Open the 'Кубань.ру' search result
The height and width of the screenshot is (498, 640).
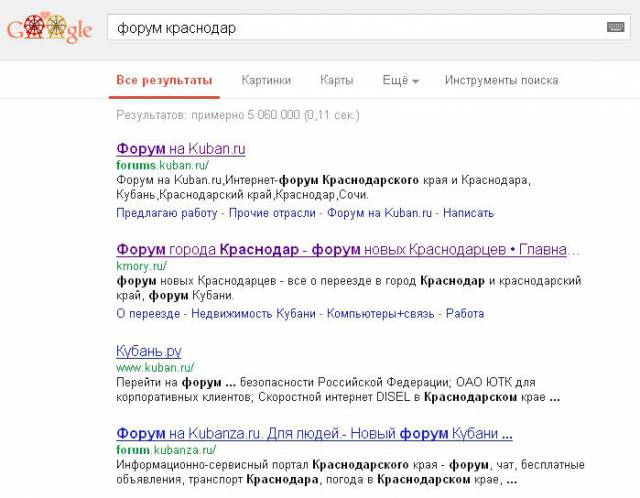tap(148, 351)
